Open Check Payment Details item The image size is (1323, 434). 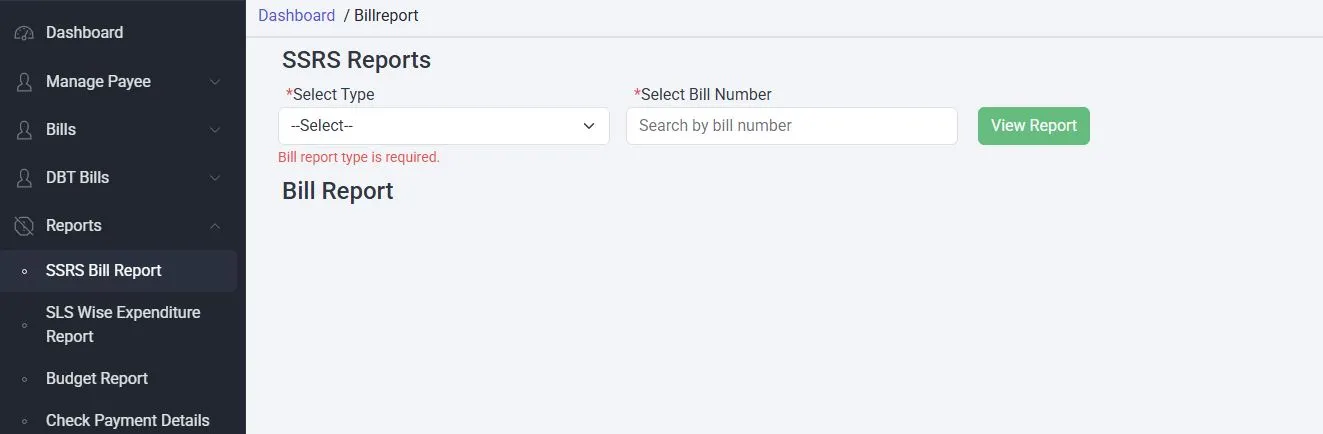(x=128, y=420)
